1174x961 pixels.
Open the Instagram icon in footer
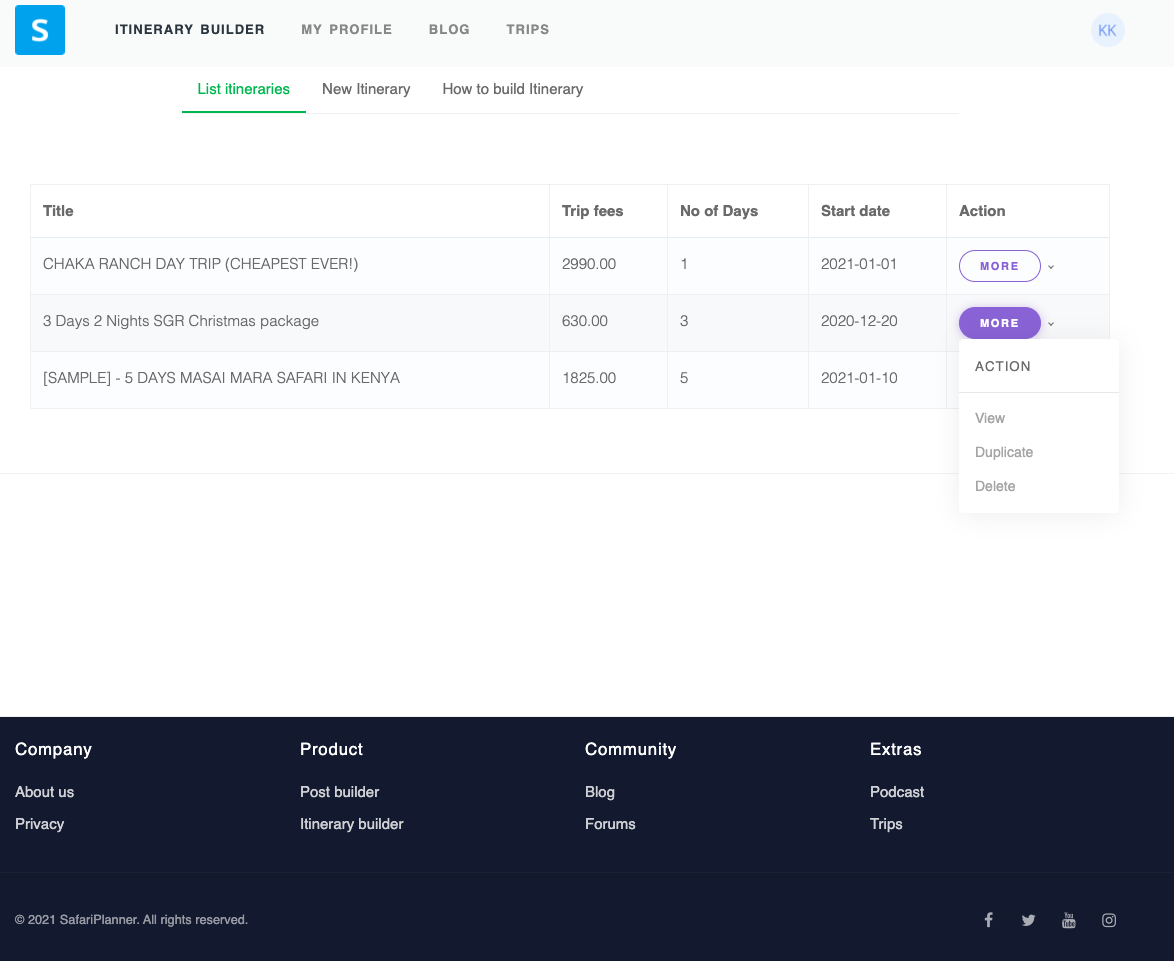[1109, 920]
